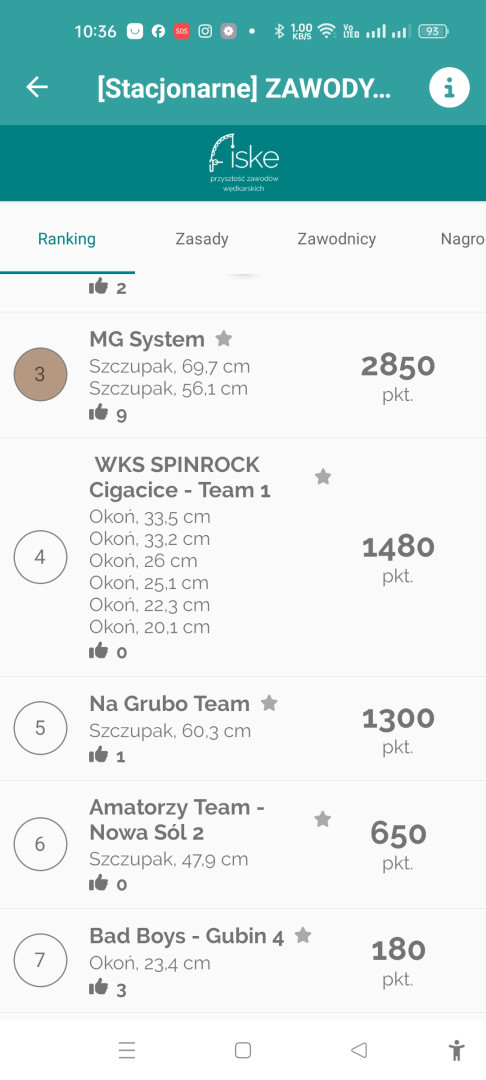
Task: Switch to the Zasady tab
Action: click(202, 239)
